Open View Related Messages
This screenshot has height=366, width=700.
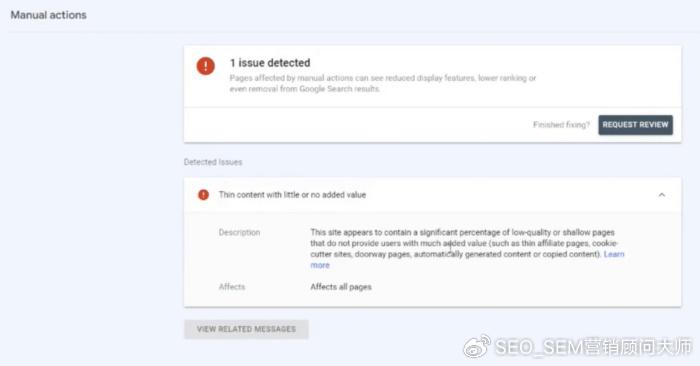click(246, 329)
